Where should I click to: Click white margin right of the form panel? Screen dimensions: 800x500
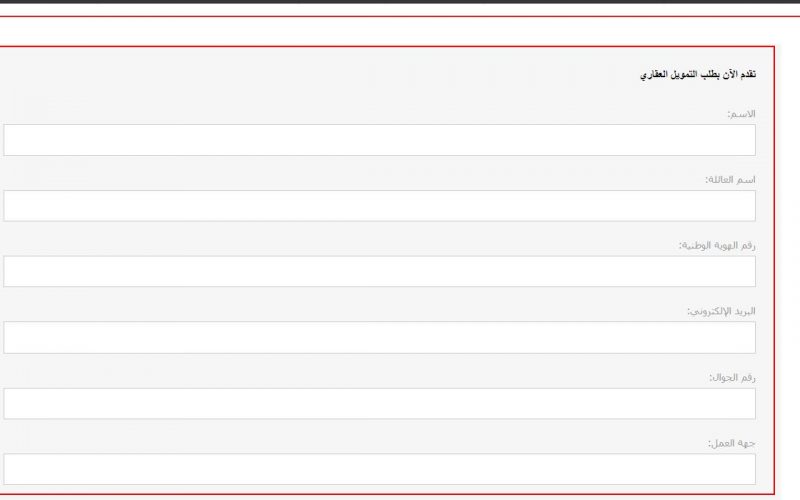[788, 270]
